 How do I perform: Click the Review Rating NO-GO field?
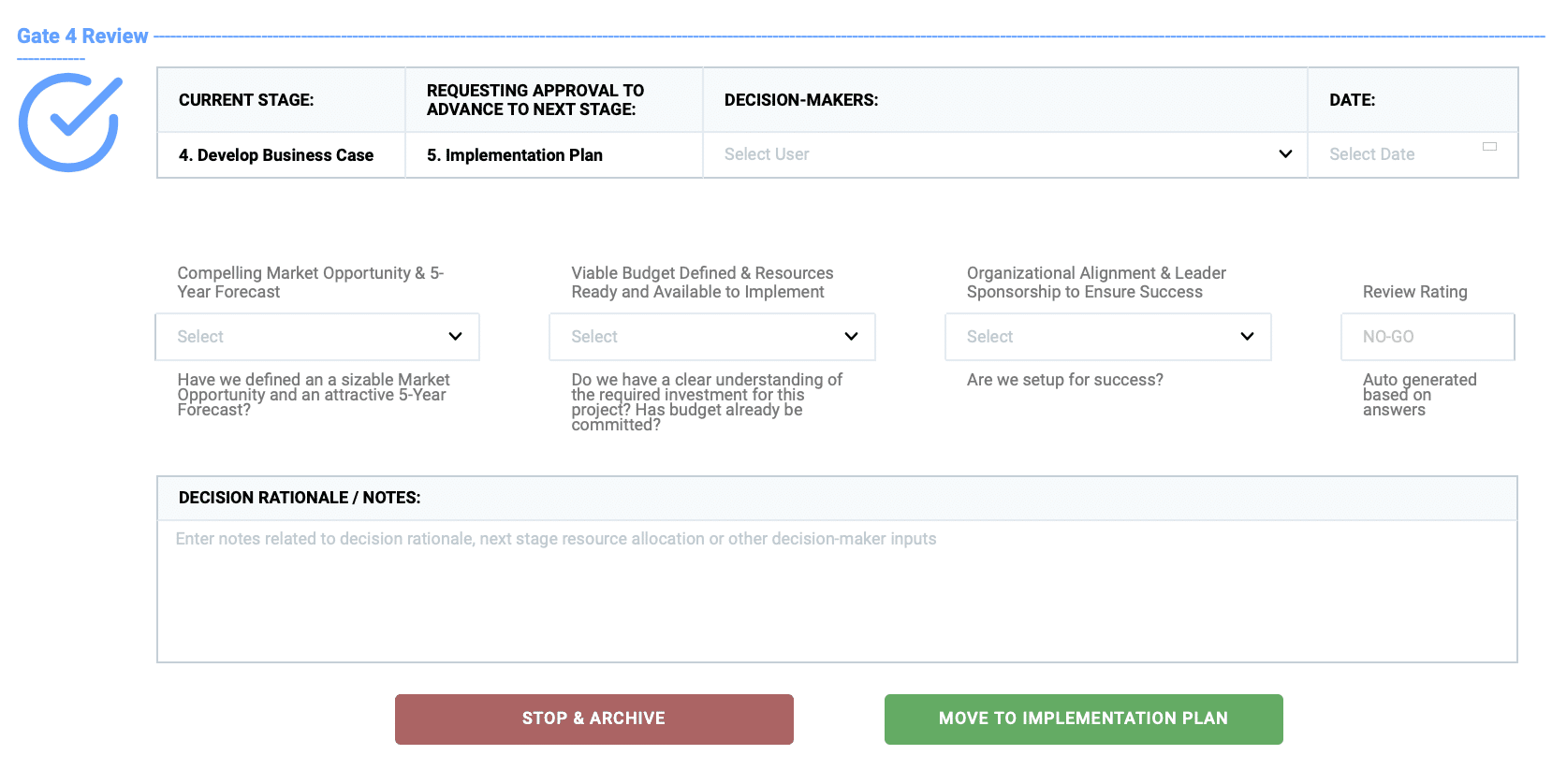[1428, 337]
